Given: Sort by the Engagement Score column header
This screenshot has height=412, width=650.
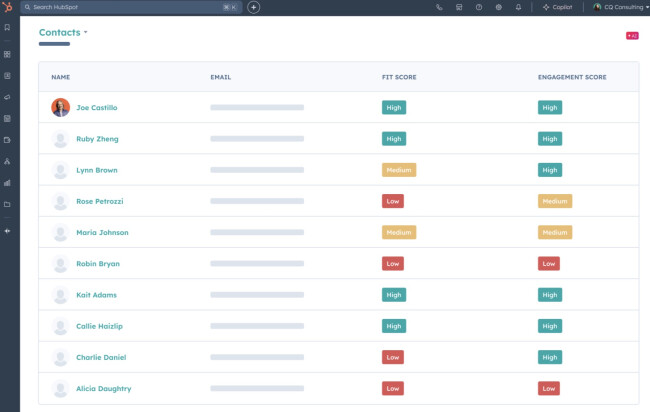Looking at the screenshot, I should pyautogui.click(x=571, y=77).
